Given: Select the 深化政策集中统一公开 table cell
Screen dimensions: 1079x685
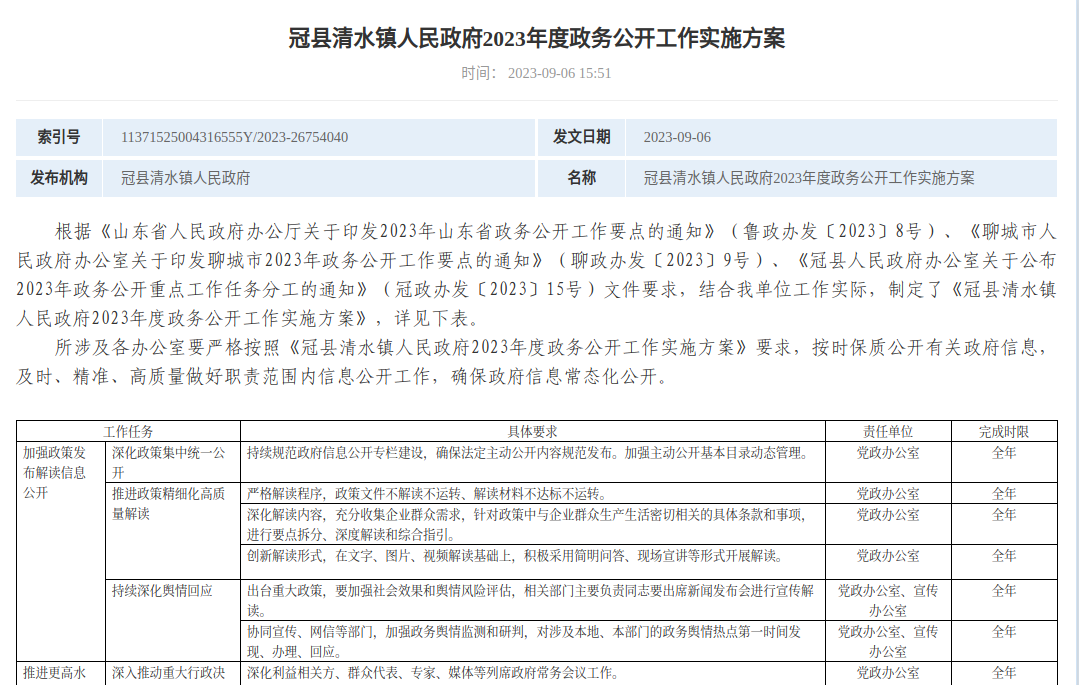Looking at the screenshot, I should 168,462.
